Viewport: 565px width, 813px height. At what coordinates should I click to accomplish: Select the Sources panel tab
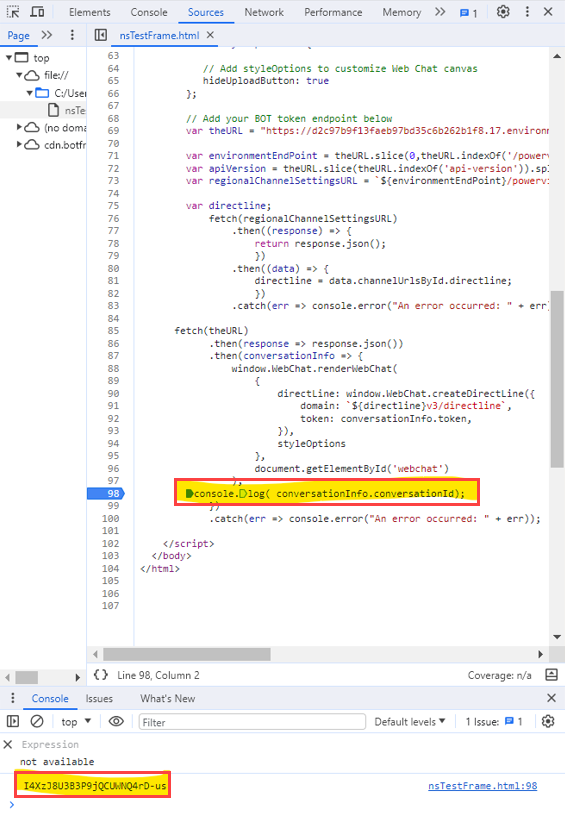pos(206,12)
